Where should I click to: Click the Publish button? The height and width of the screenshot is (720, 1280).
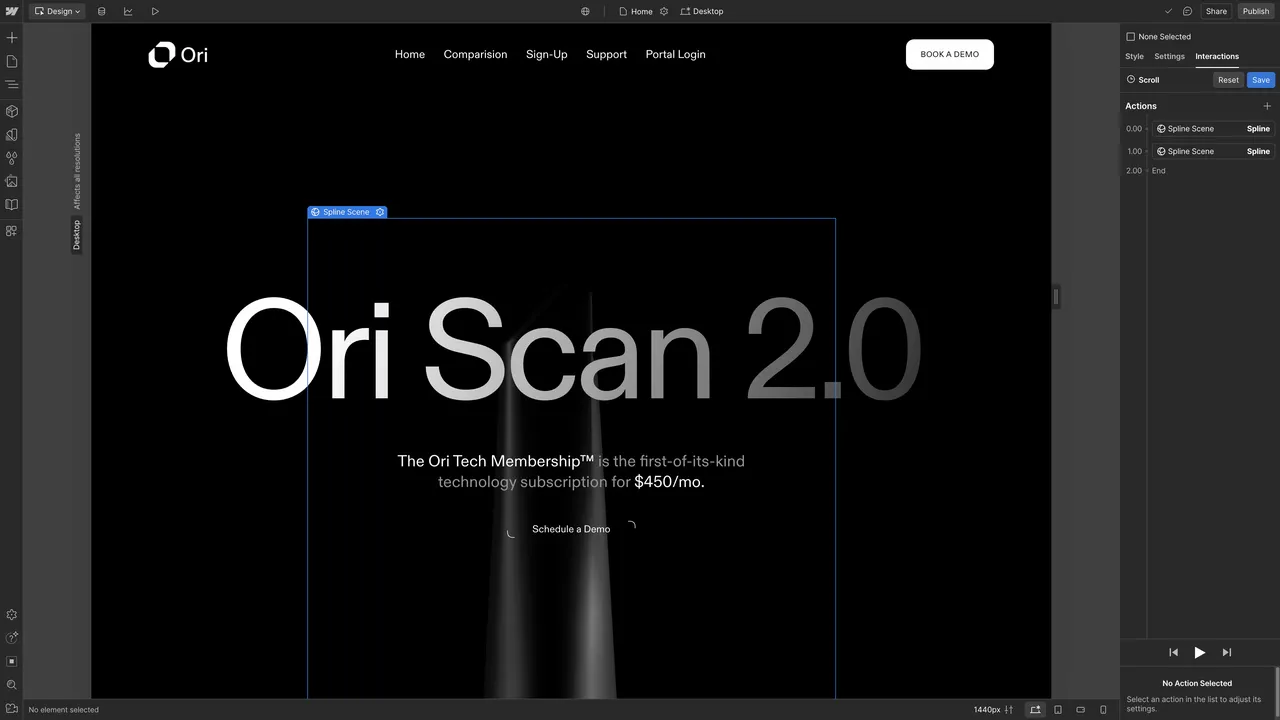(1256, 11)
